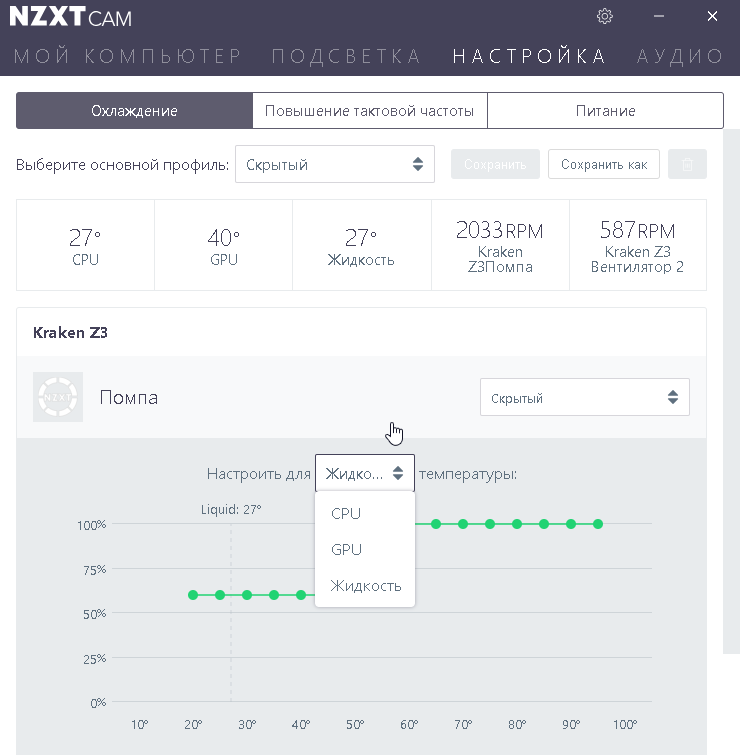Choose GPU in the temperature list
Viewport: 740px width, 755px height.
pos(346,550)
